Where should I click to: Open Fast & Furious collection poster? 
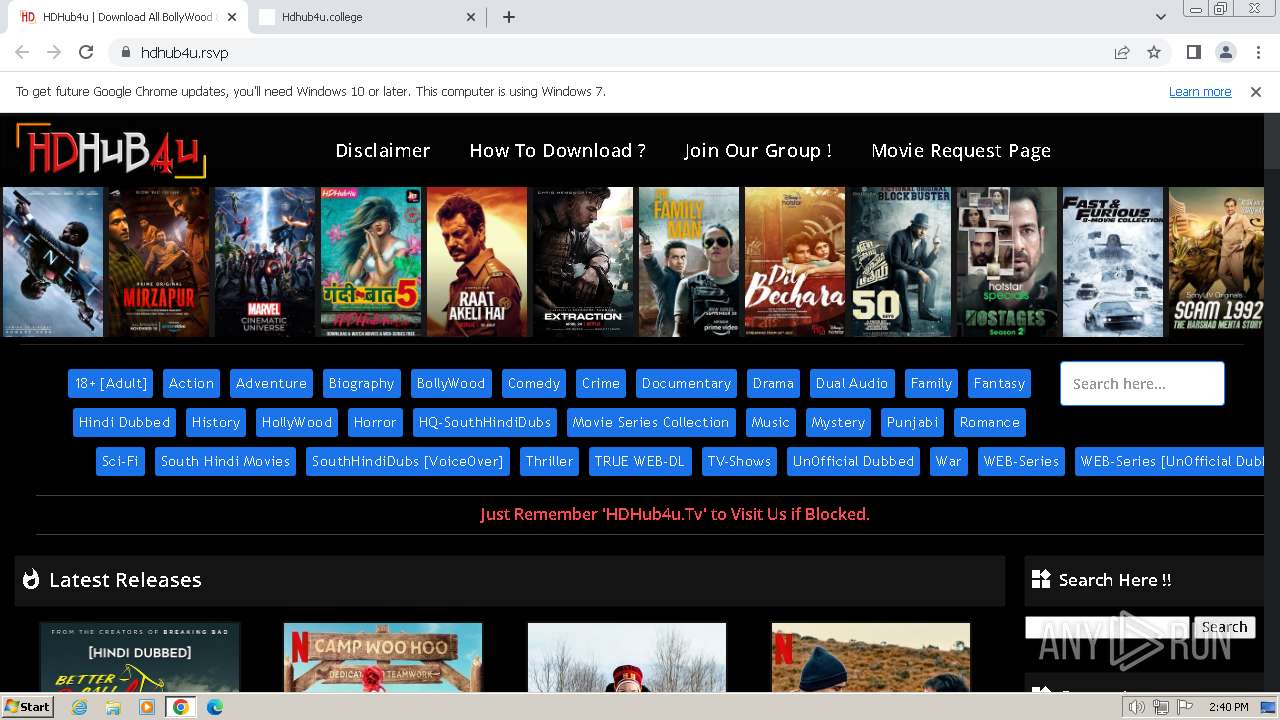[1113, 262]
